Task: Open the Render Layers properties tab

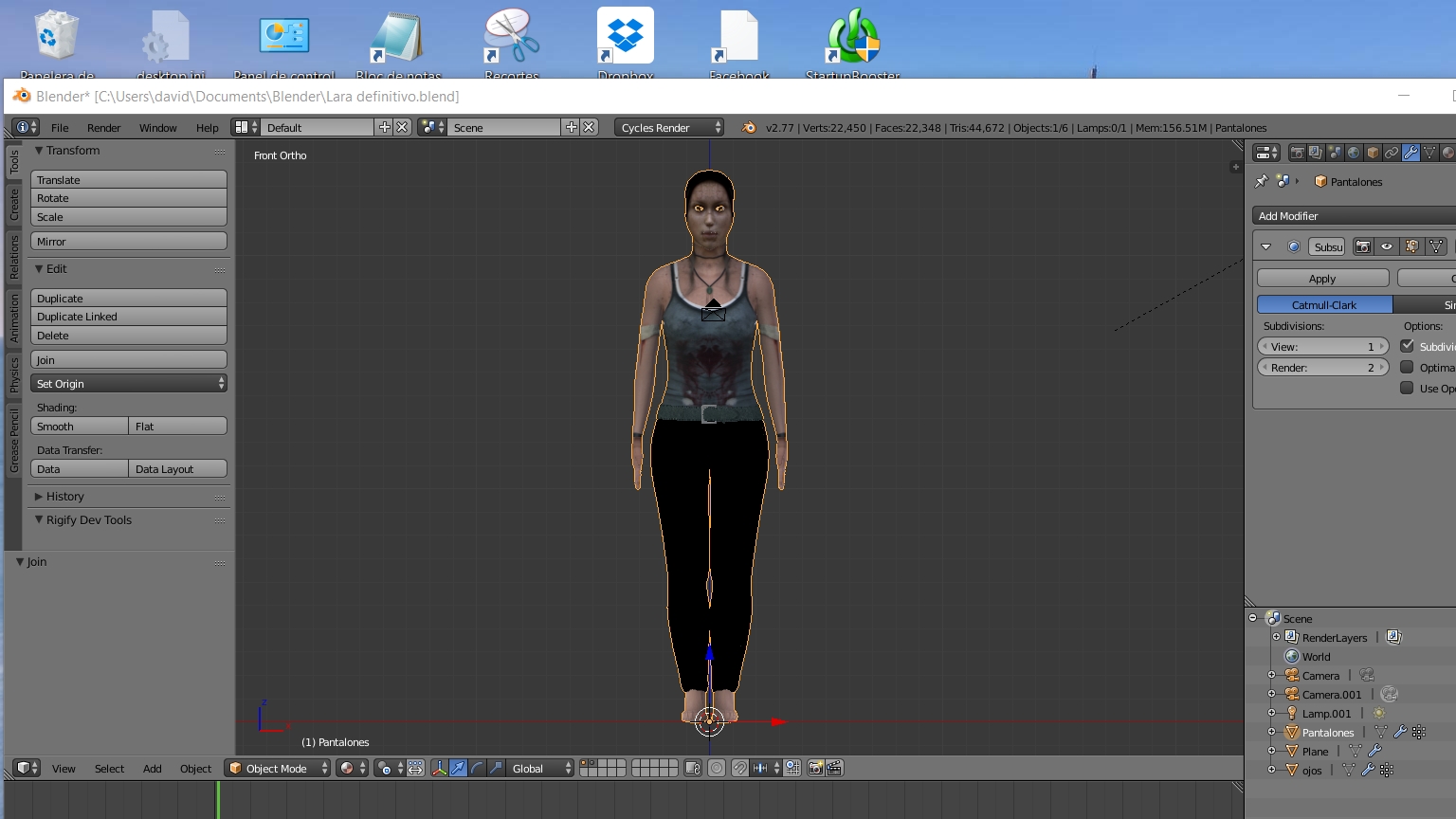Action: pos(1316,153)
